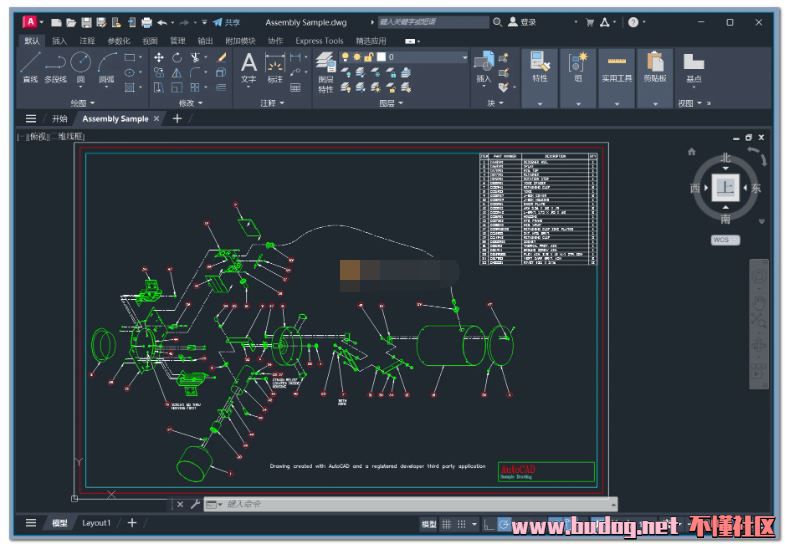Click the Plot printer icon
This screenshot has width=785, height=547.
[x=146, y=22]
